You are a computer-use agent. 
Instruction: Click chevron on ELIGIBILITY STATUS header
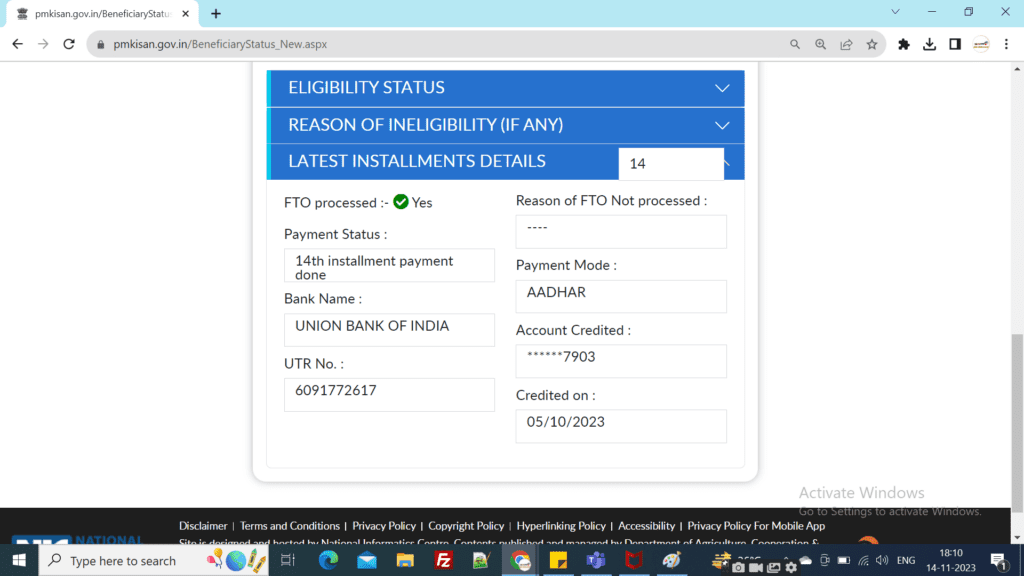click(722, 88)
